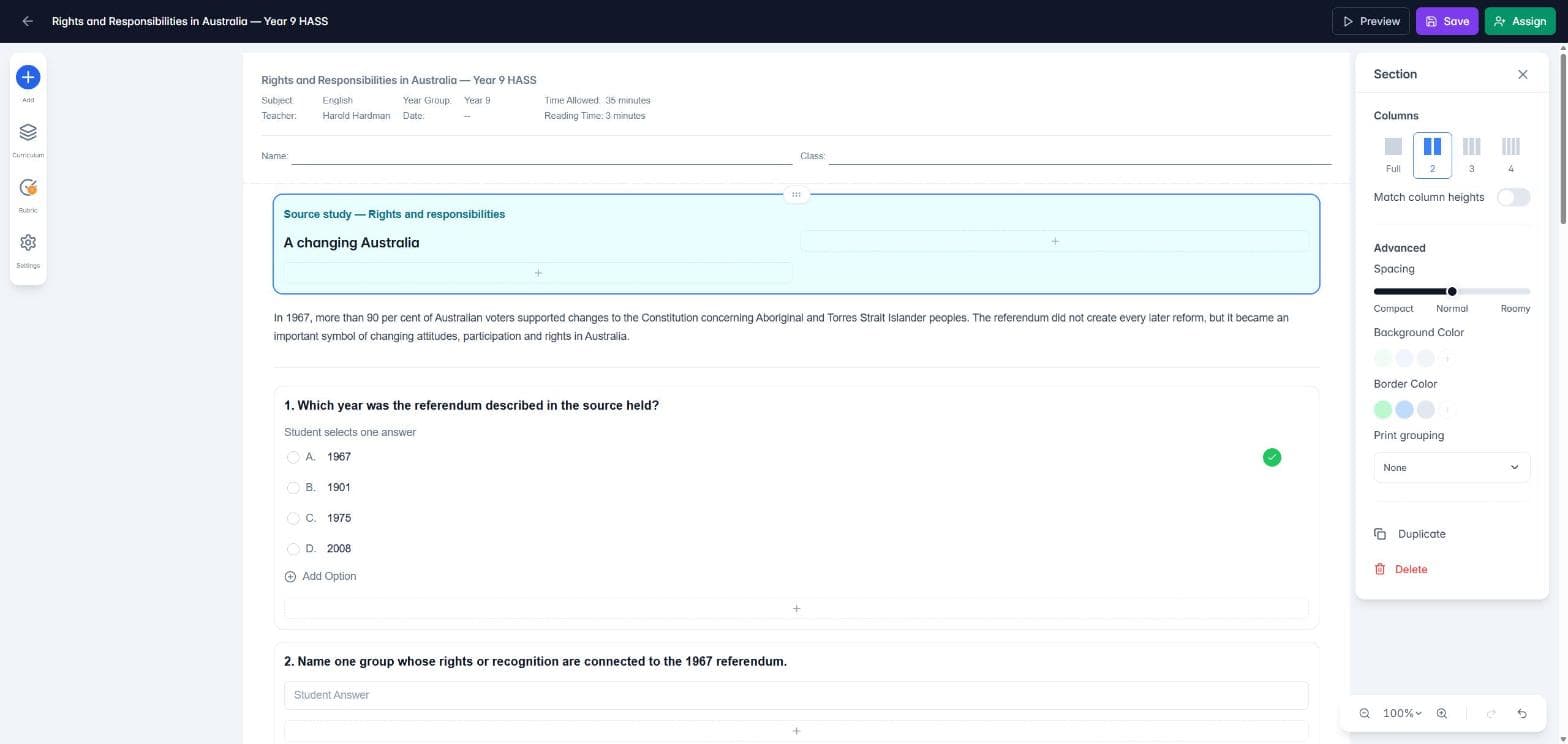
Task: Click 'Time Allowed: 35 minutes' text
Action: (x=597, y=100)
